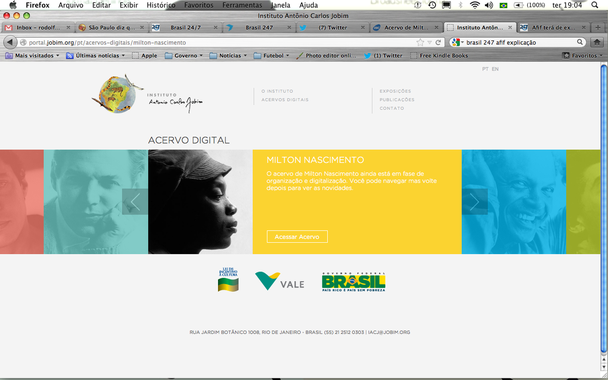This screenshot has width=608, height=380.
Task: Click the reload page icon in address bar
Action: [x=438, y=42]
